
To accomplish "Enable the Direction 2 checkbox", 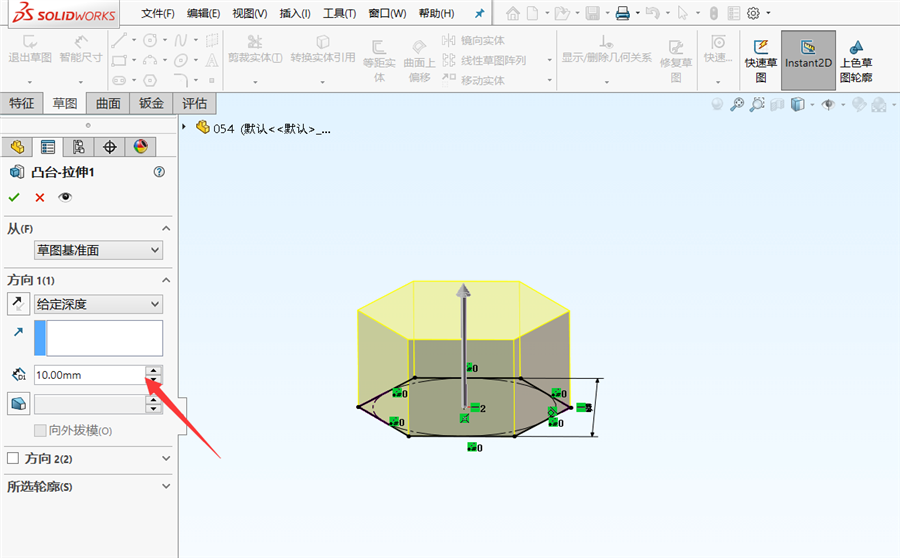I will tap(13, 458).
